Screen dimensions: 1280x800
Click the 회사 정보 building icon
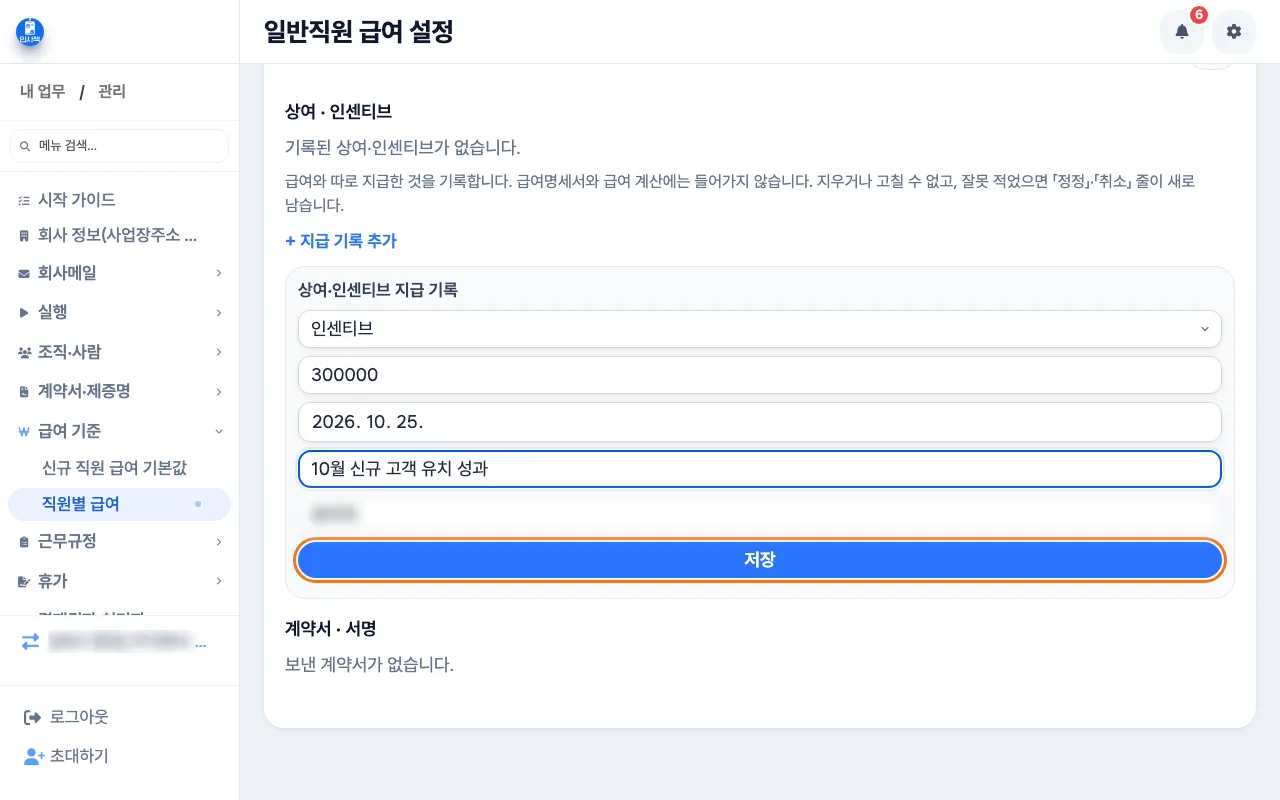24,237
